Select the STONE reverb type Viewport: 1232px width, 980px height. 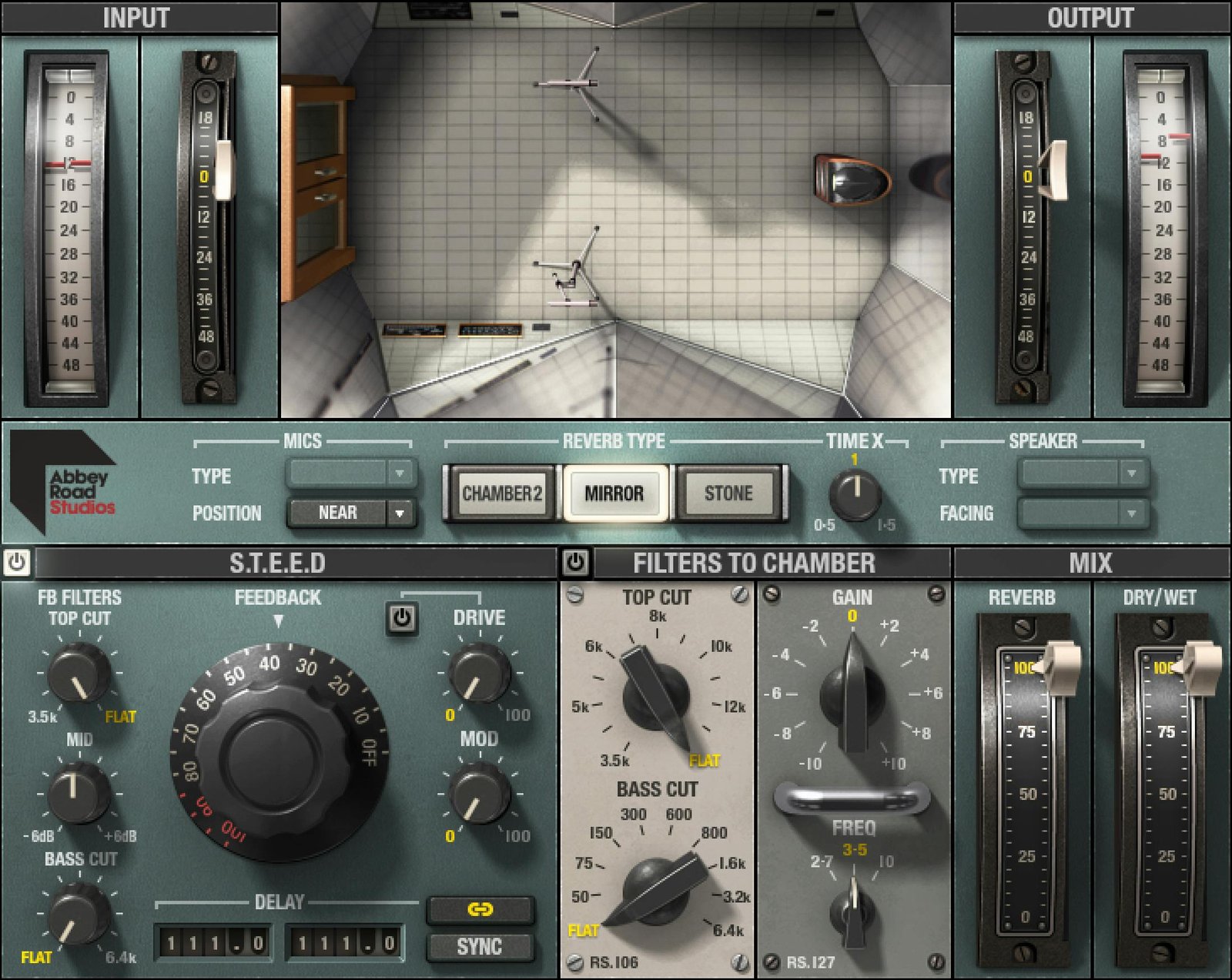tap(728, 493)
